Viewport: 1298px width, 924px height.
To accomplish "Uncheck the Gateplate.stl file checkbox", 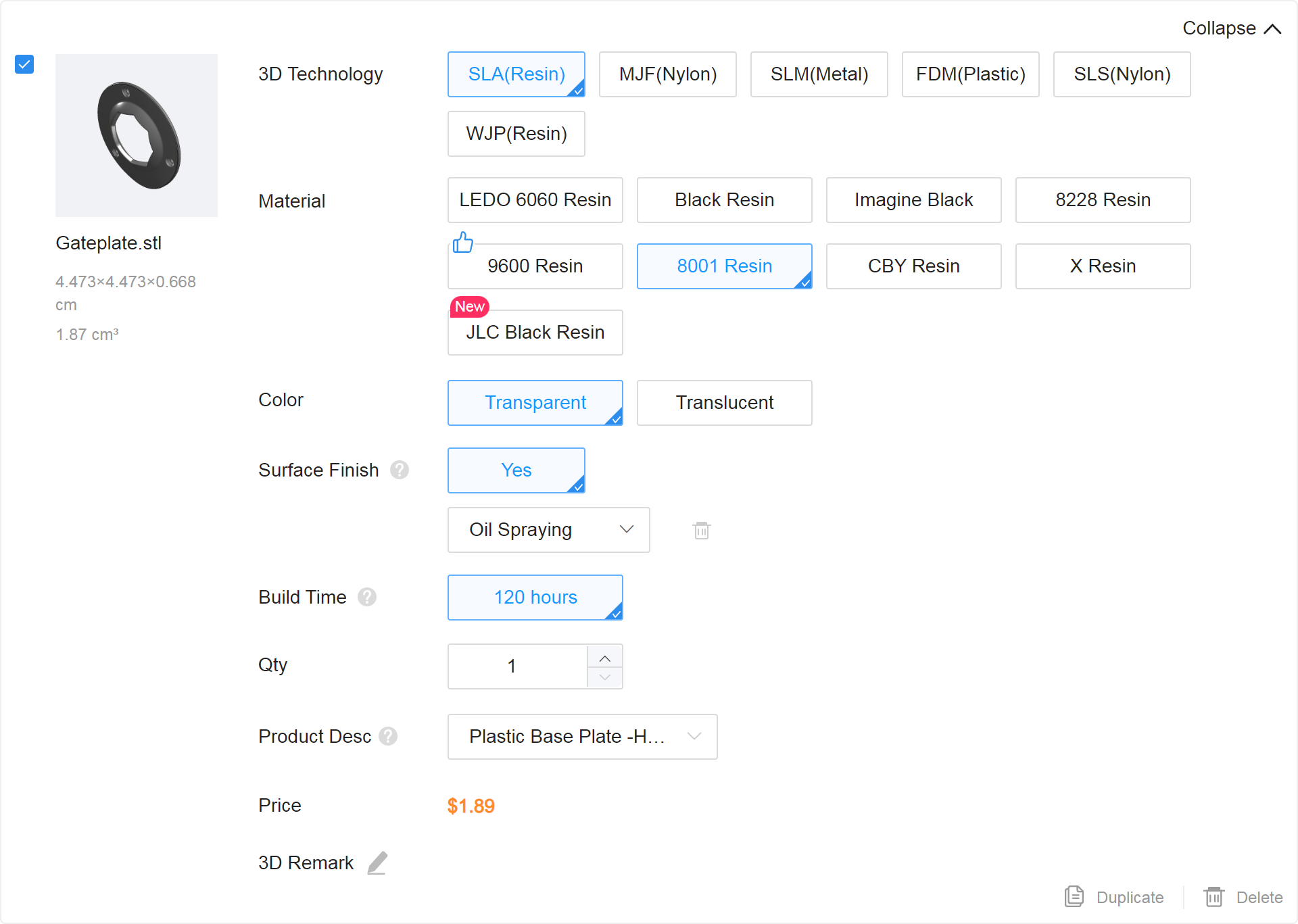I will point(24,64).
